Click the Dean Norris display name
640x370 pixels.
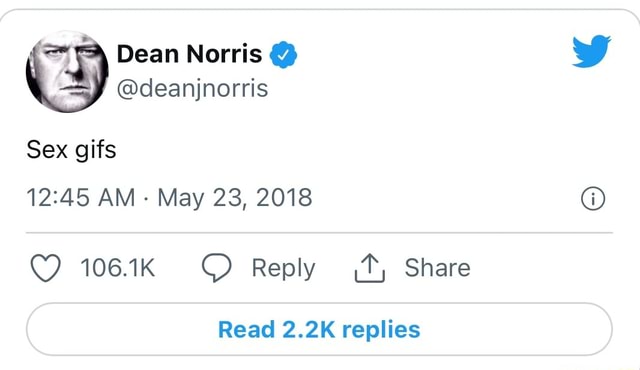click(189, 54)
